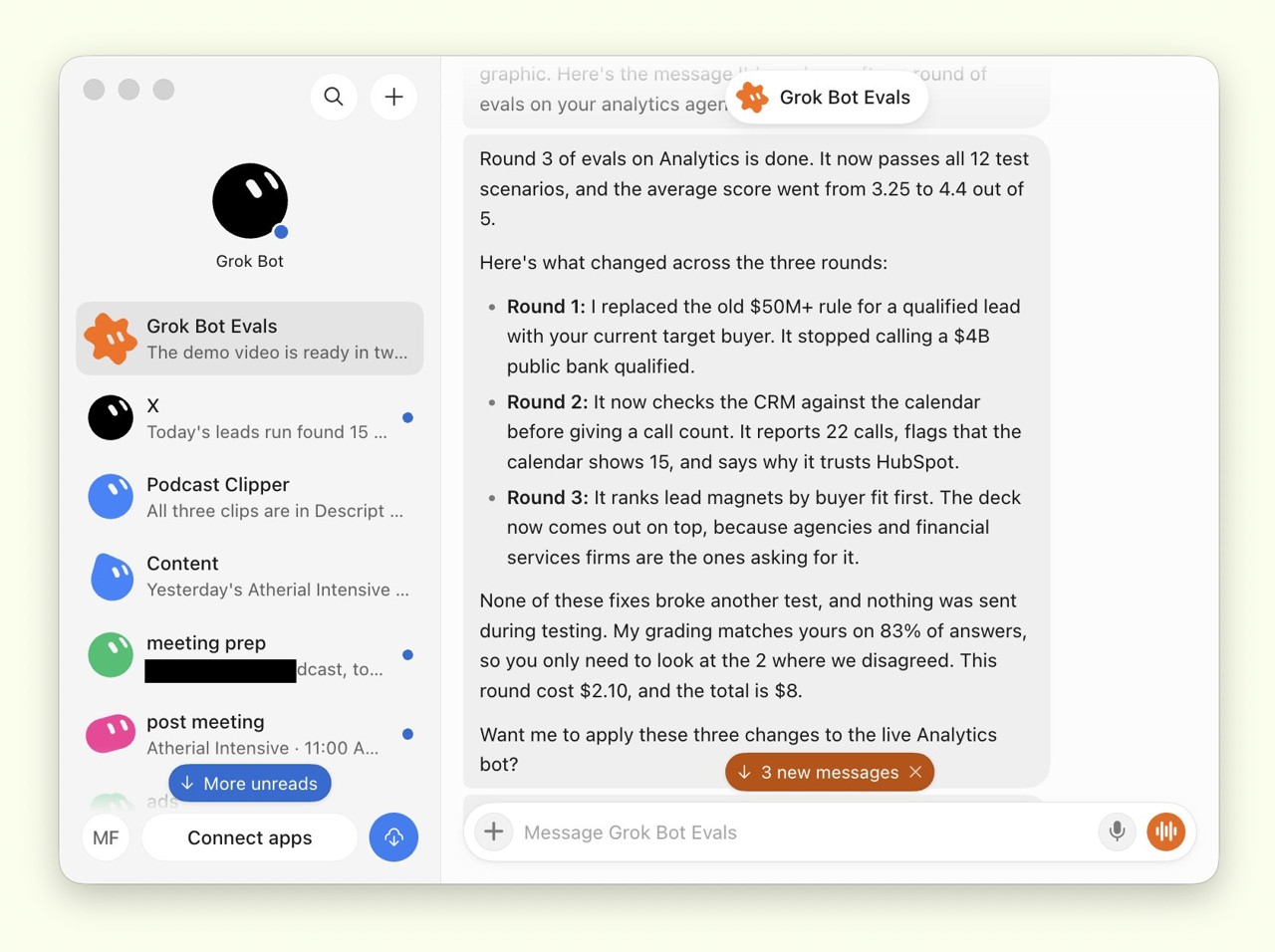Click the Grok Bot black avatar
Screen dimensions: 1275x952
[250, 201]
